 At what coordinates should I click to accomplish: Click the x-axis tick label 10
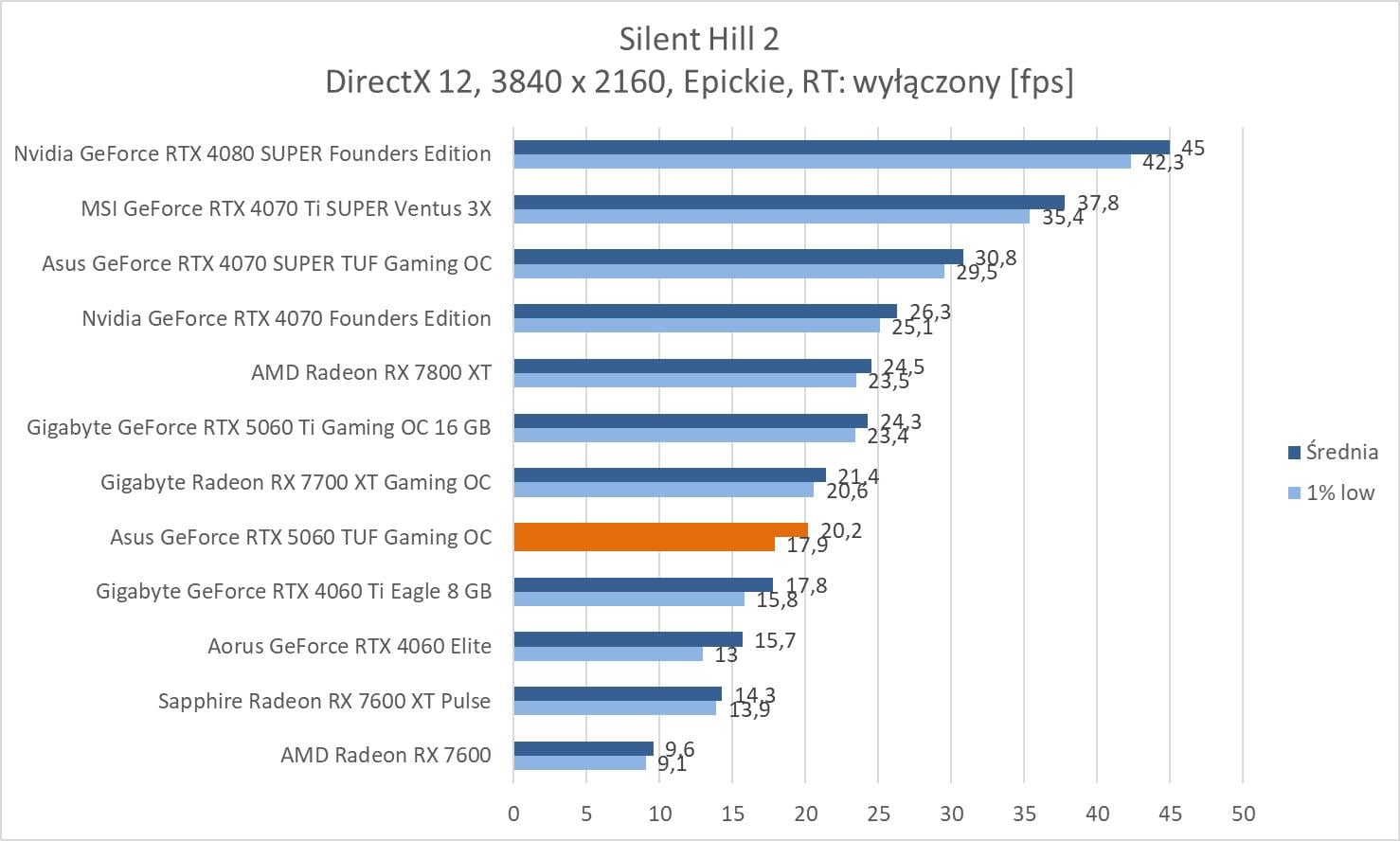(659, 813)
